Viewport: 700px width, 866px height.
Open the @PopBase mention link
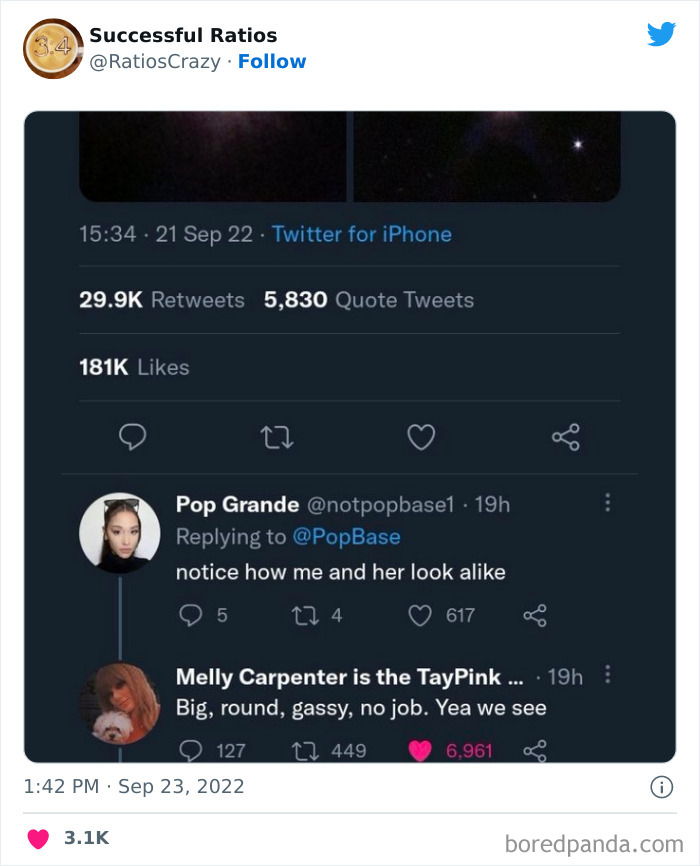pos(346,537)
